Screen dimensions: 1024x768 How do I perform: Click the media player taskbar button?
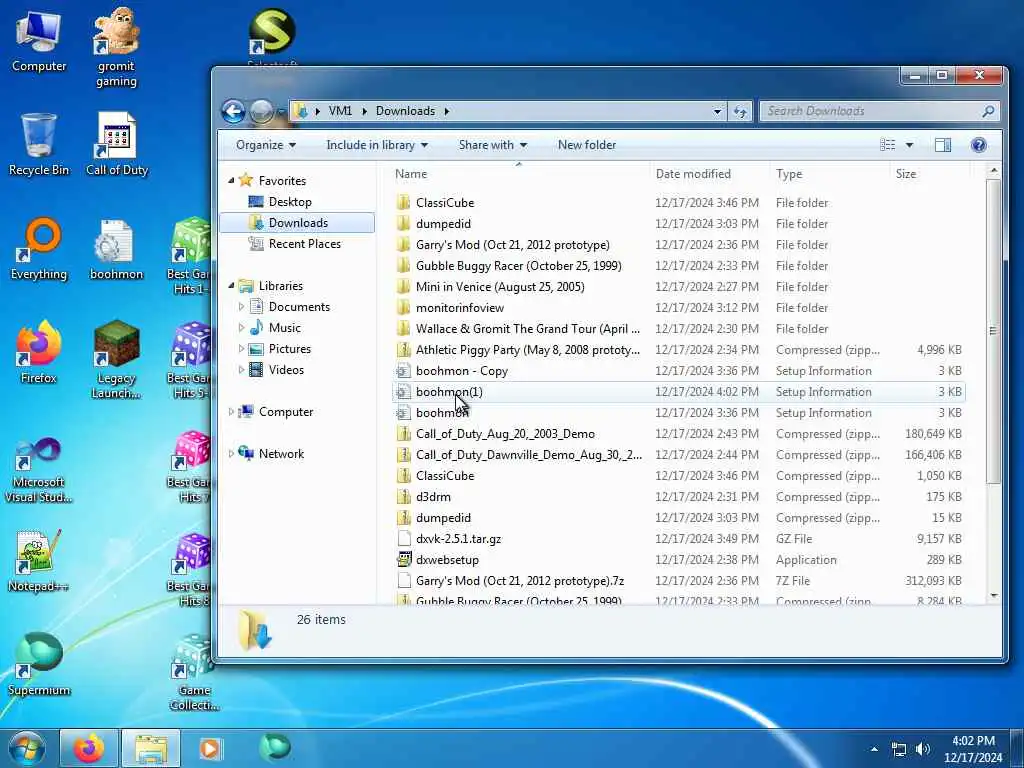pyautogui.click(x=210, y=748)
